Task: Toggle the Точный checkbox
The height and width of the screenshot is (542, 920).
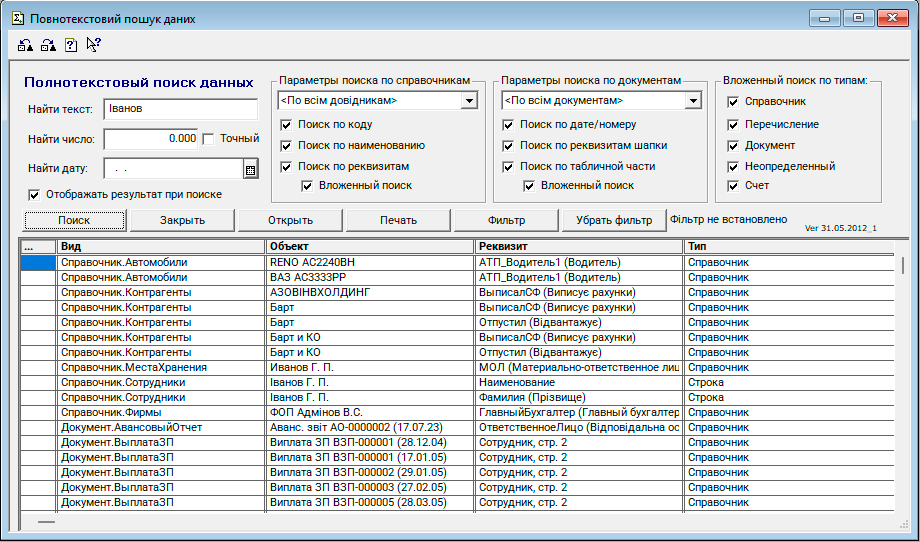Action: tap(209, 139)
